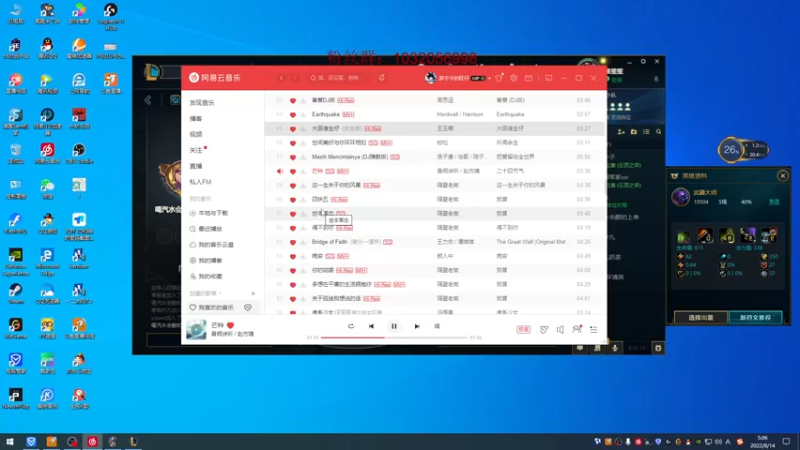Open 播客 in the sidebar
Screen dimensions: 800x450
point(196,118)
